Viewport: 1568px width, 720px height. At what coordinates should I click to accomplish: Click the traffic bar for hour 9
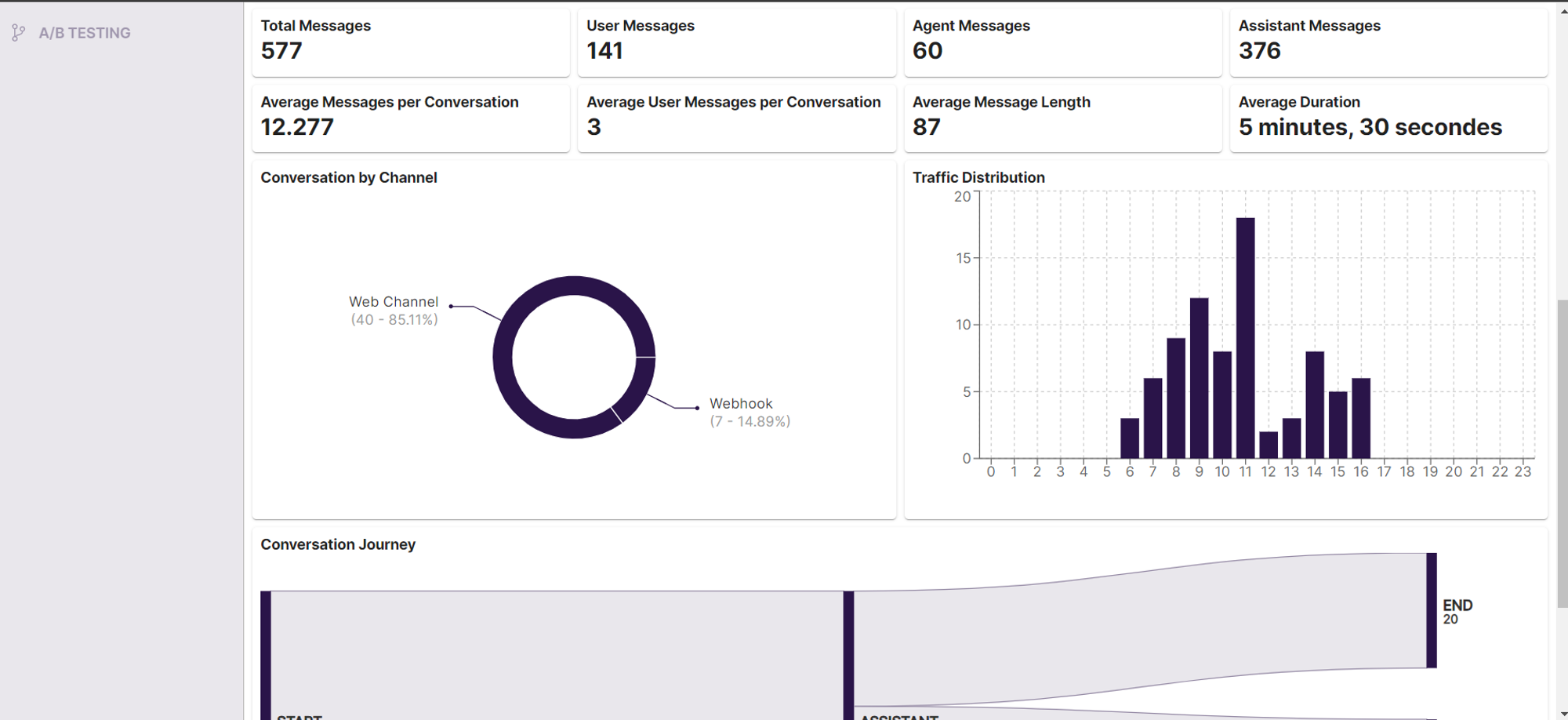point(1199,378)
